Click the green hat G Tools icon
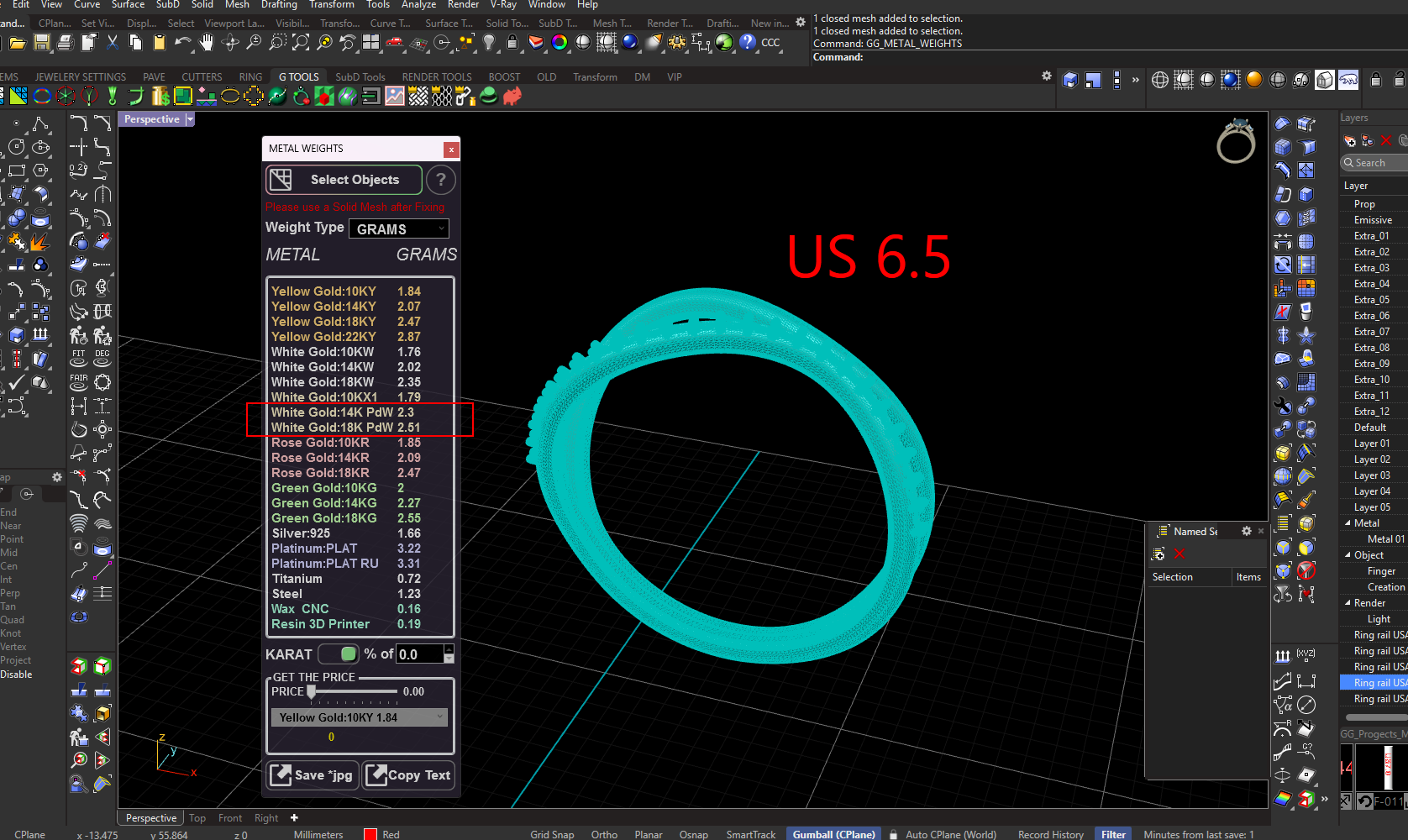Screen dimensions: 1408x840 488,97
